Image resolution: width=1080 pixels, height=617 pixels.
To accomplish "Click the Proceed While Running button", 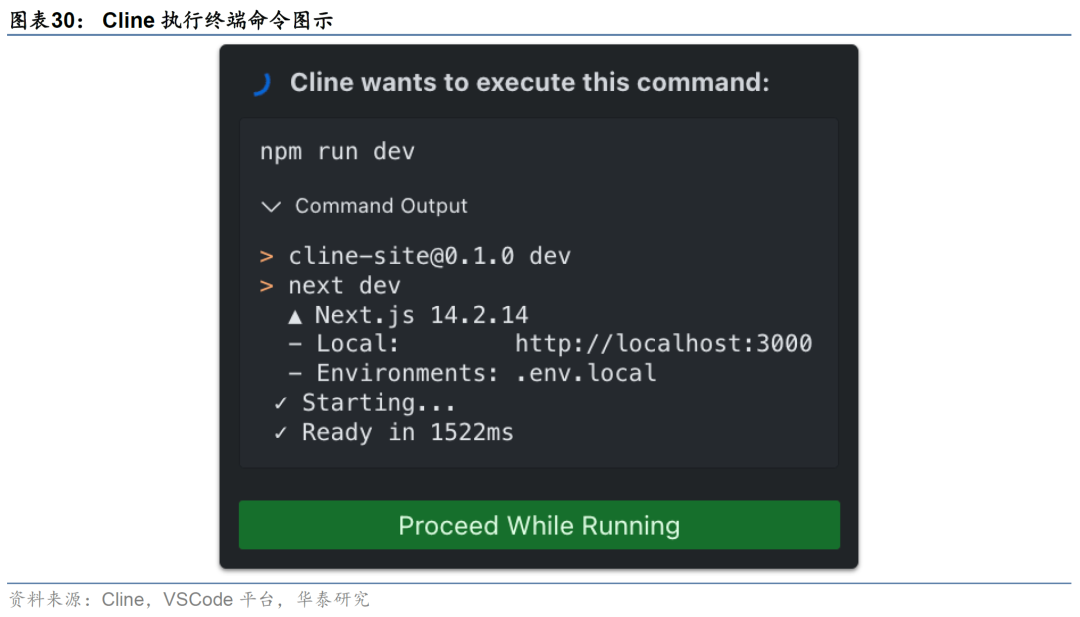I will click(x=539, y=525).
